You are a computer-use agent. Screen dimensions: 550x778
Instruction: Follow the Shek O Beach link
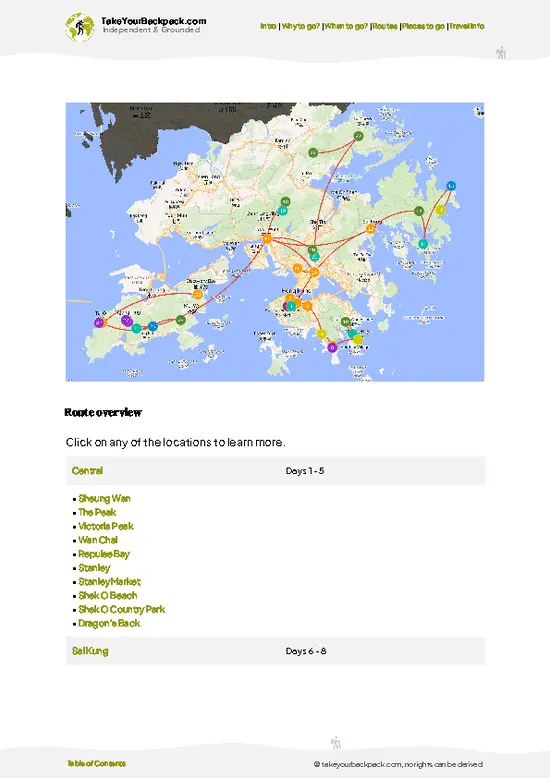[x=108, y=595]
